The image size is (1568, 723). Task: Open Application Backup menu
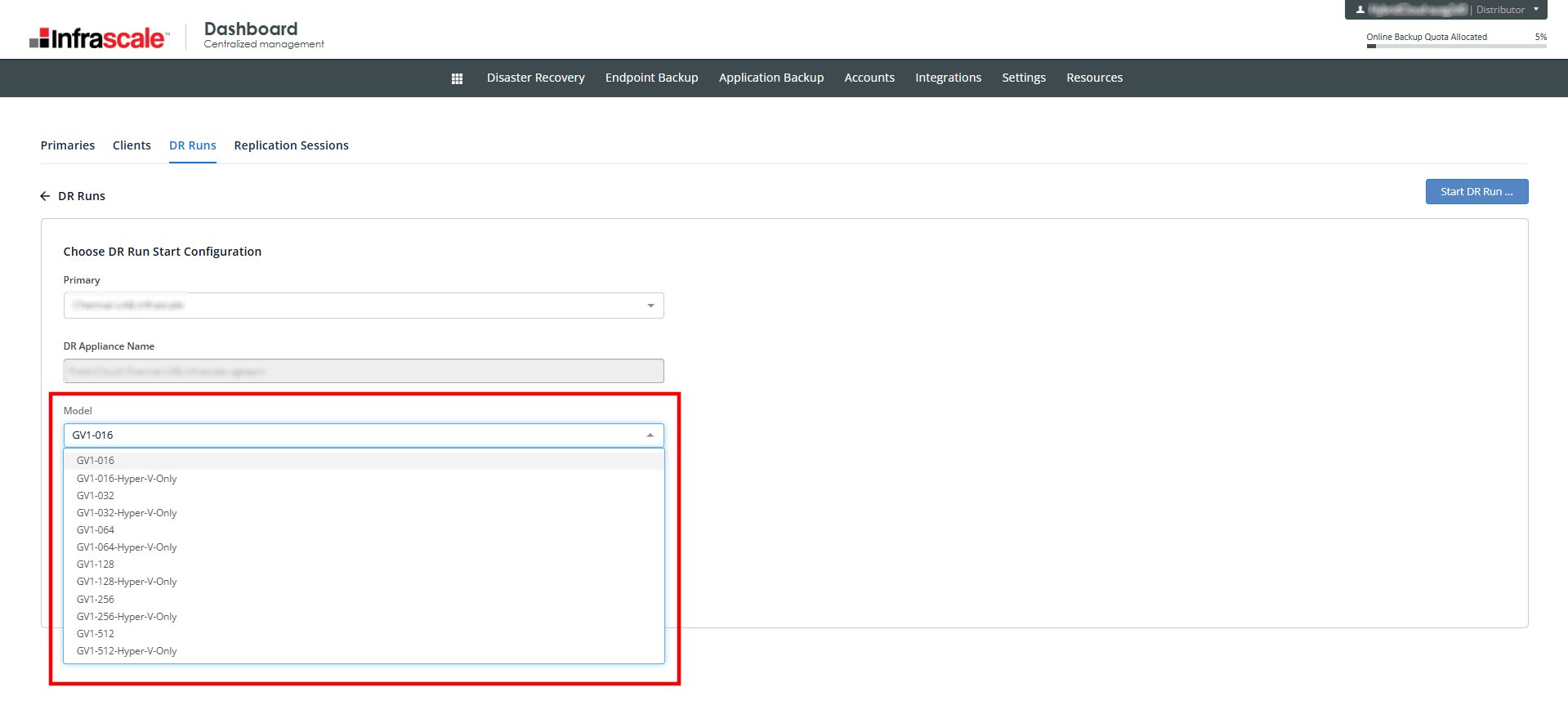[x=771, y=78]
